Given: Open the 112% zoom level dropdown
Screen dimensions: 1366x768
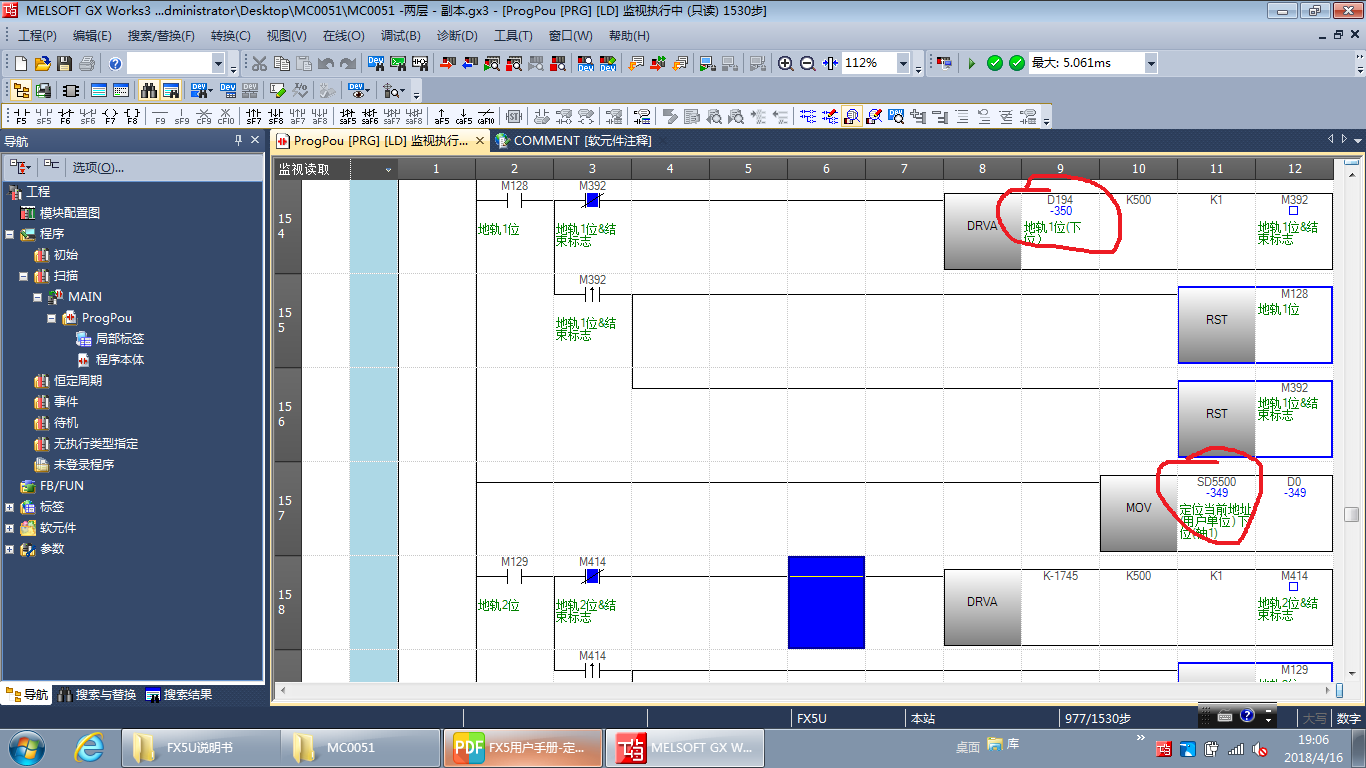Looking at the screenshot, I should tap(903, 63).
